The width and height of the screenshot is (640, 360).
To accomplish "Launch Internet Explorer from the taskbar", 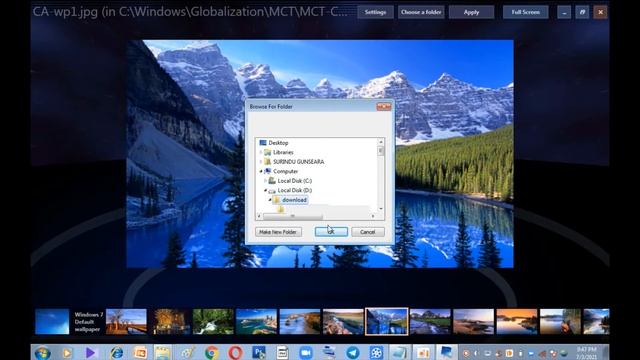I will click(x=116, y=353).
